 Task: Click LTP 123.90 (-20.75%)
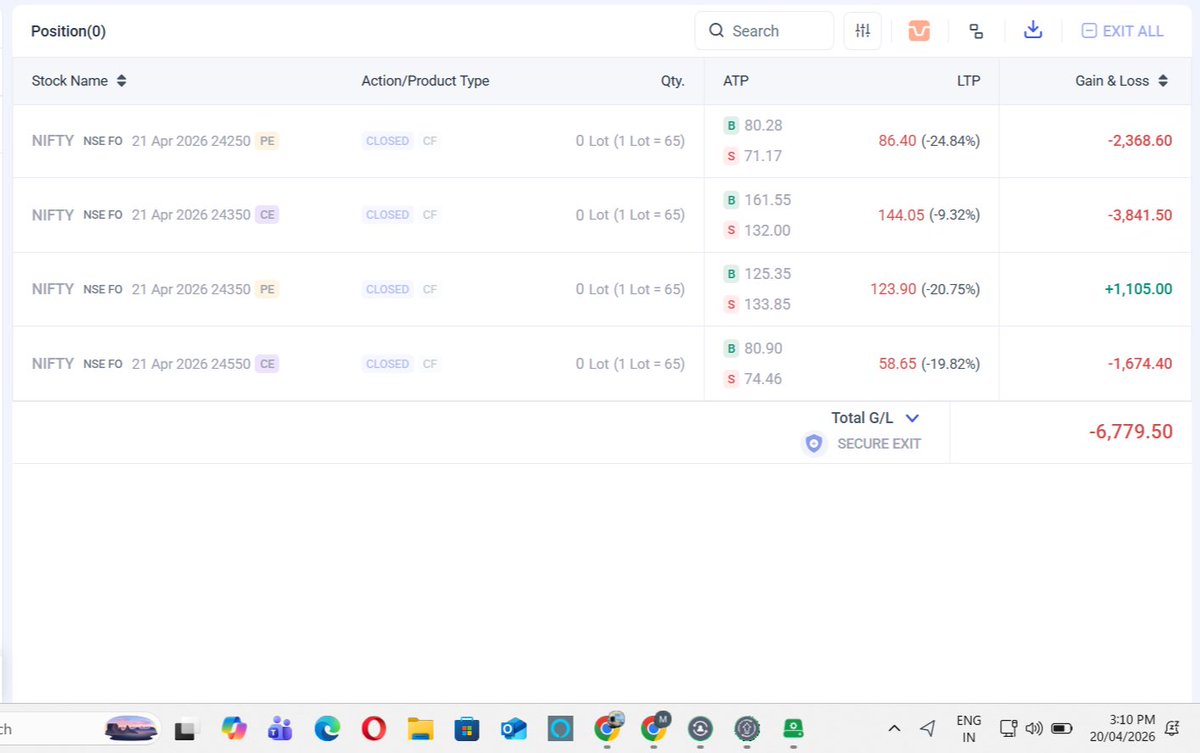click(x=925, y=289)
